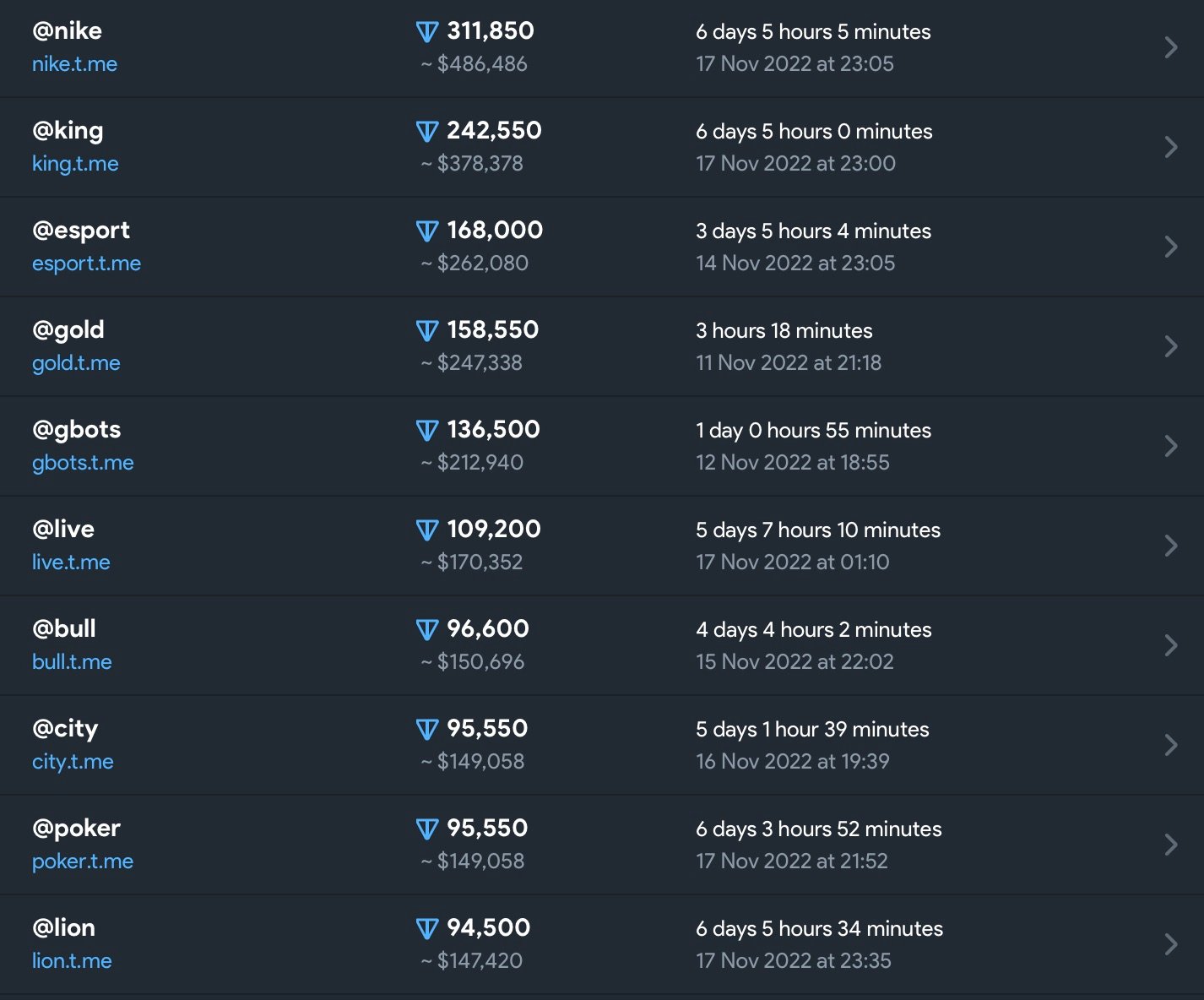Open @city row's right arrow
Image resolution: width=1204 pixels, height=1000 pixels.
(1171, 745)
